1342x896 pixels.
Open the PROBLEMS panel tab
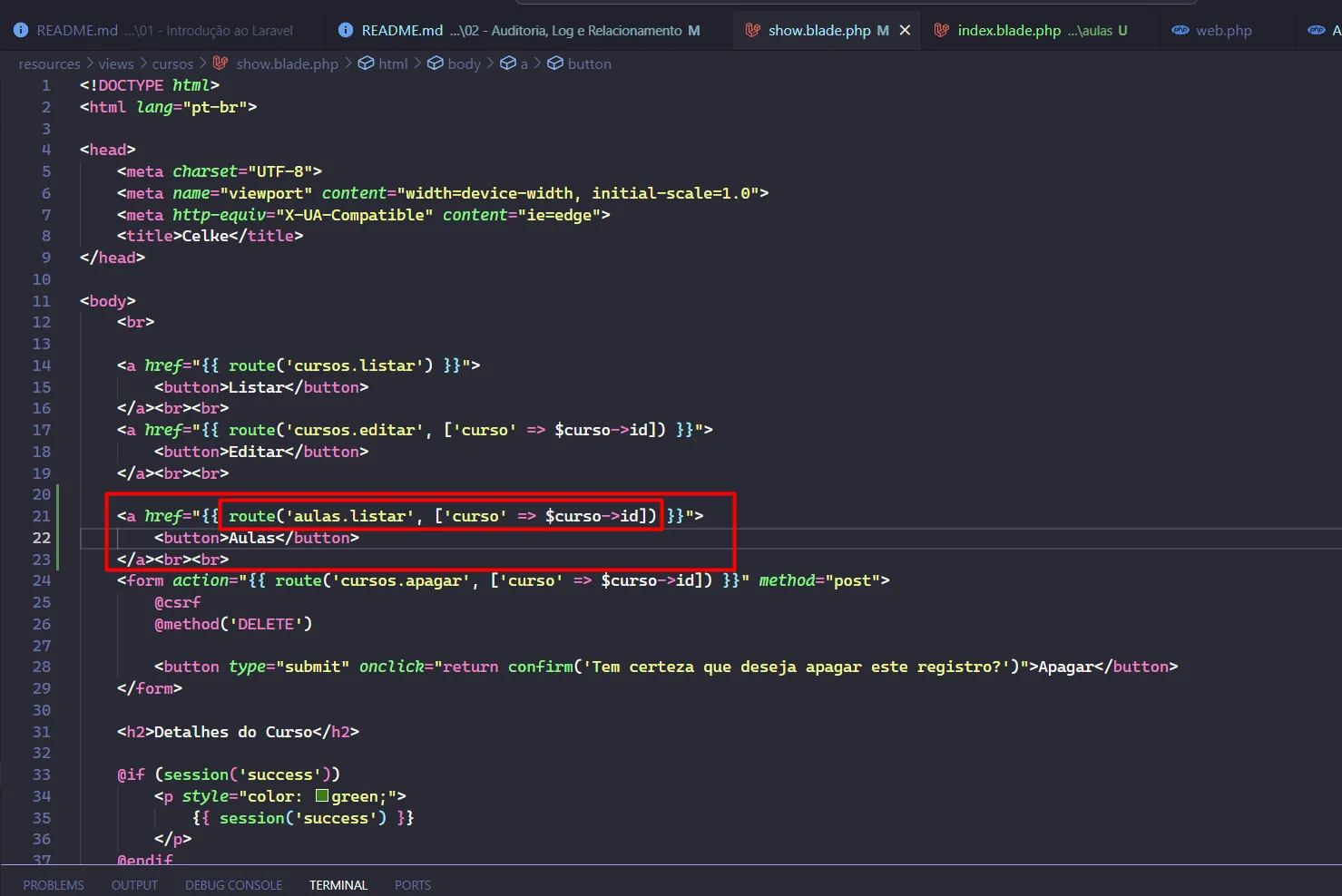54,885
